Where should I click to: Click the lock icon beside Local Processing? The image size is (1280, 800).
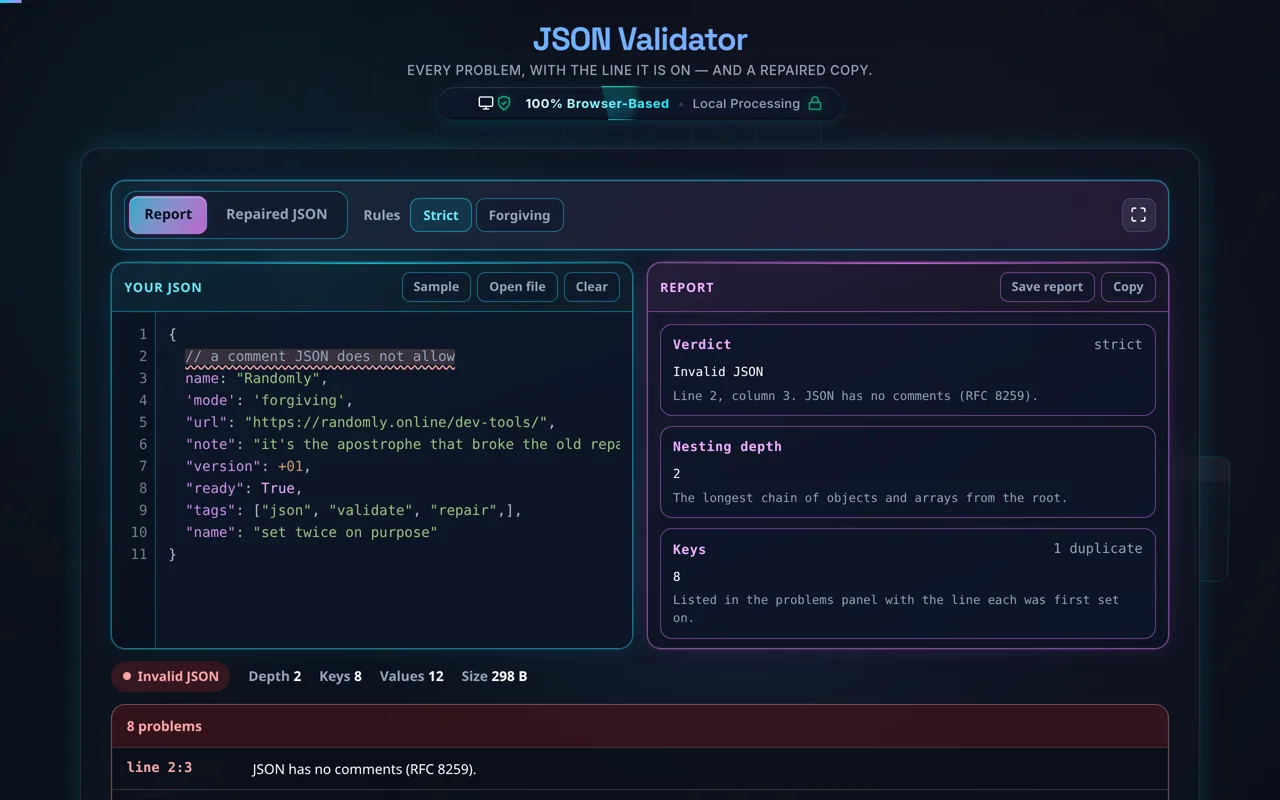point(815,103)
